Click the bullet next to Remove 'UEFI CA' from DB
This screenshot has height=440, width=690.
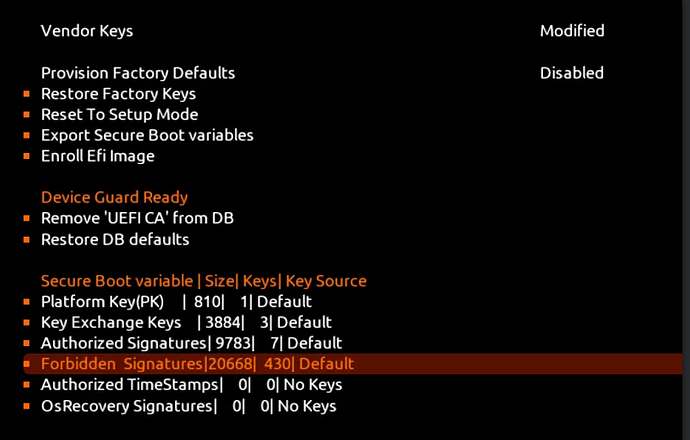point(26,218)
